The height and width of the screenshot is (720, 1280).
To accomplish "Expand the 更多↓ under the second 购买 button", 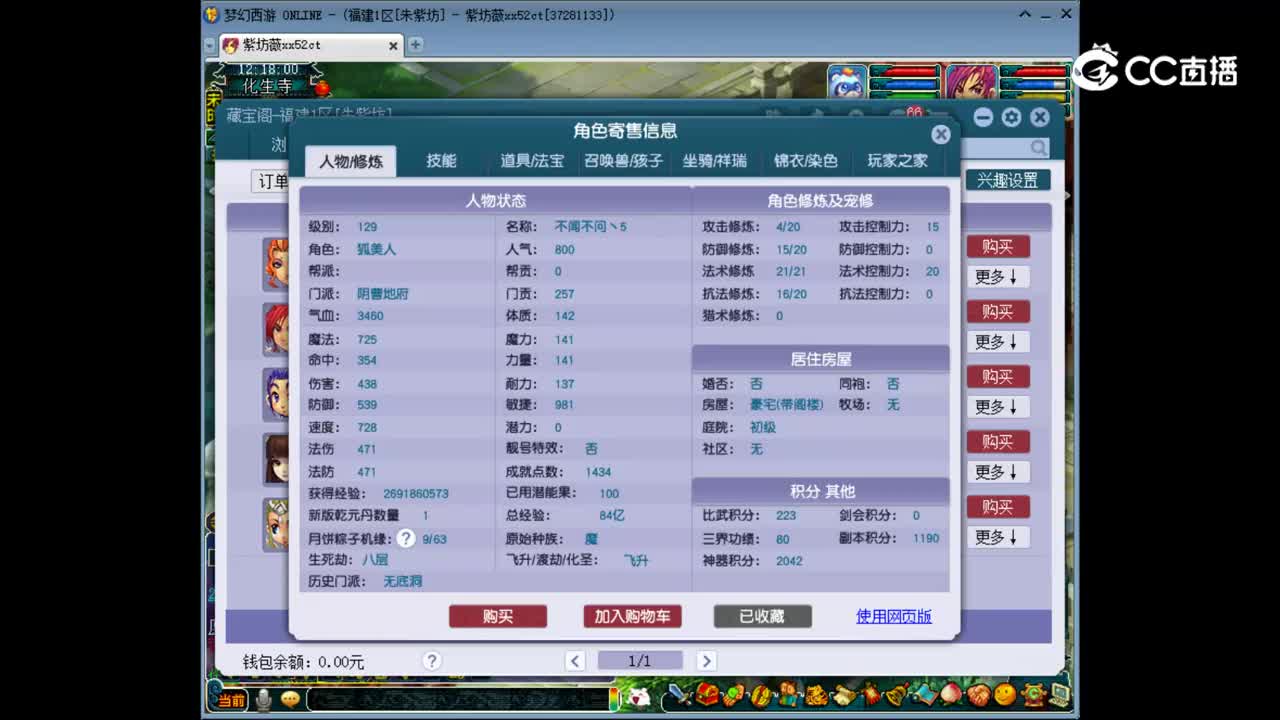I will tap(997, 342).
